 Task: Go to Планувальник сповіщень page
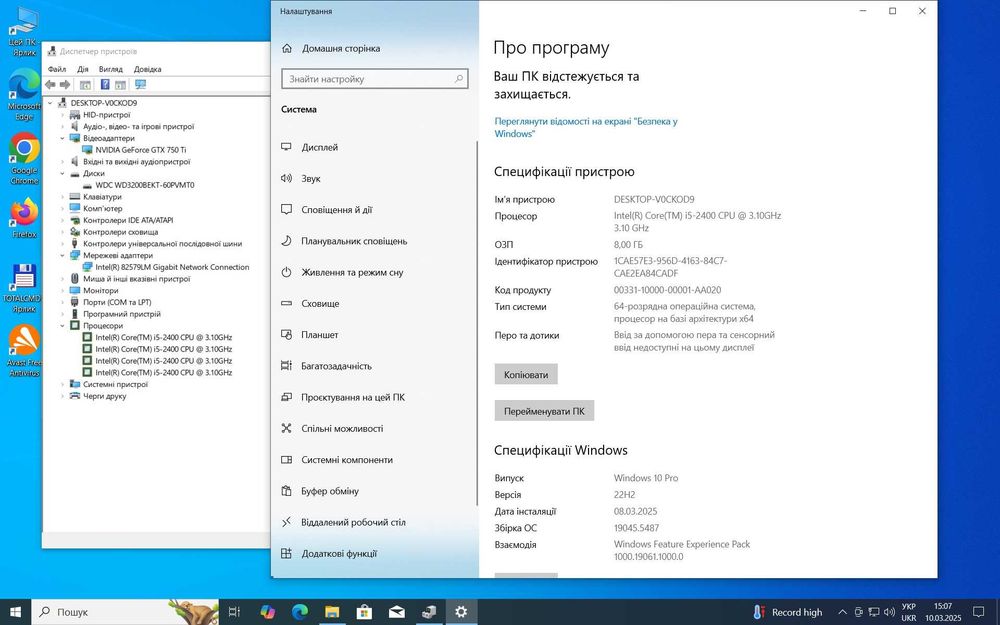374,241
